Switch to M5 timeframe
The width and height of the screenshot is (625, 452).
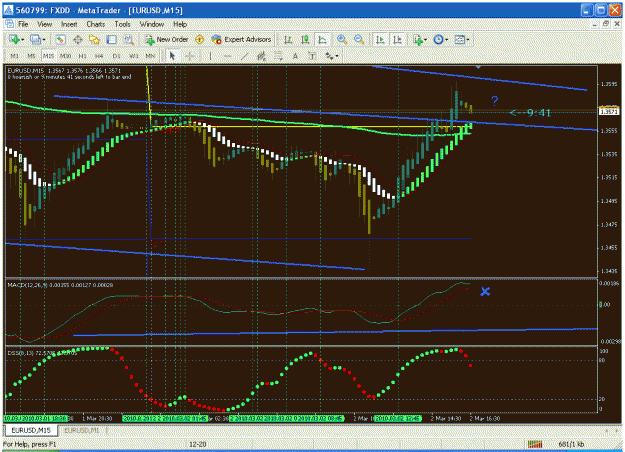(31, 56)
